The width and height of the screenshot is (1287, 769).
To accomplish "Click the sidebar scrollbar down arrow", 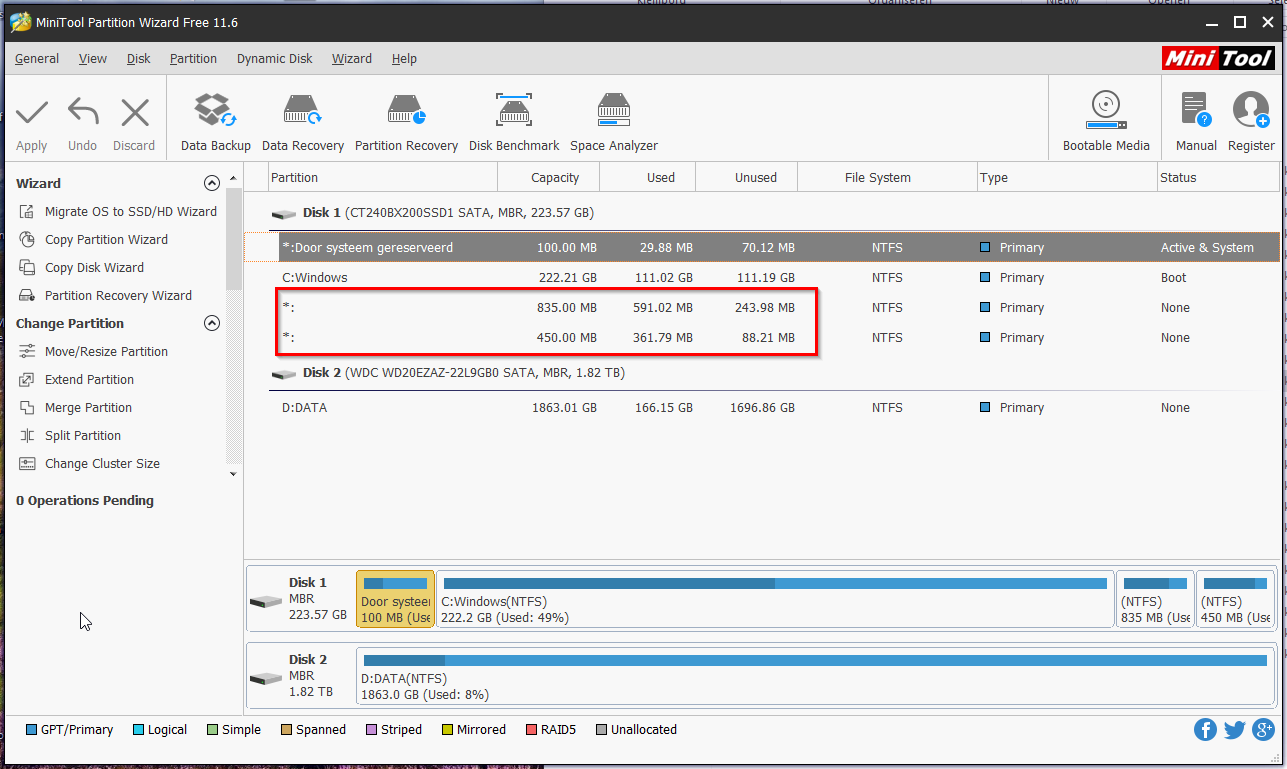I will (x=234, y=474).
